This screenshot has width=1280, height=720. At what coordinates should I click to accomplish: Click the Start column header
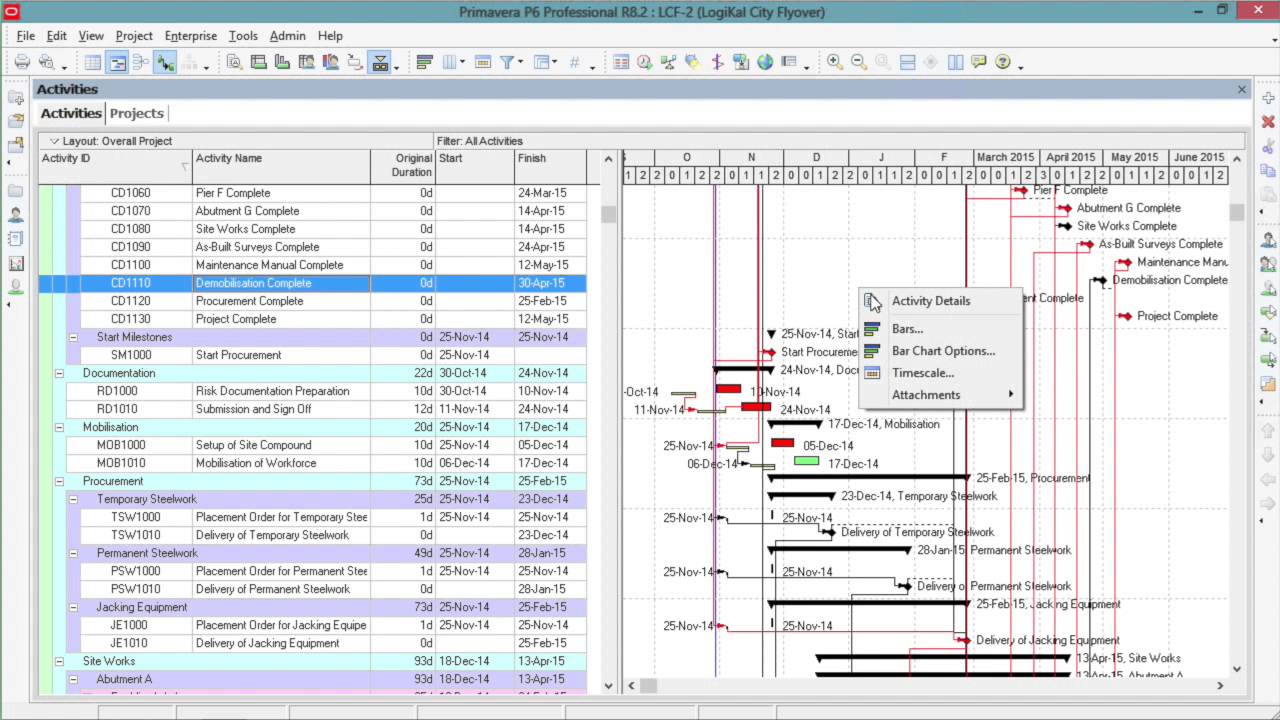coord(475,165)
